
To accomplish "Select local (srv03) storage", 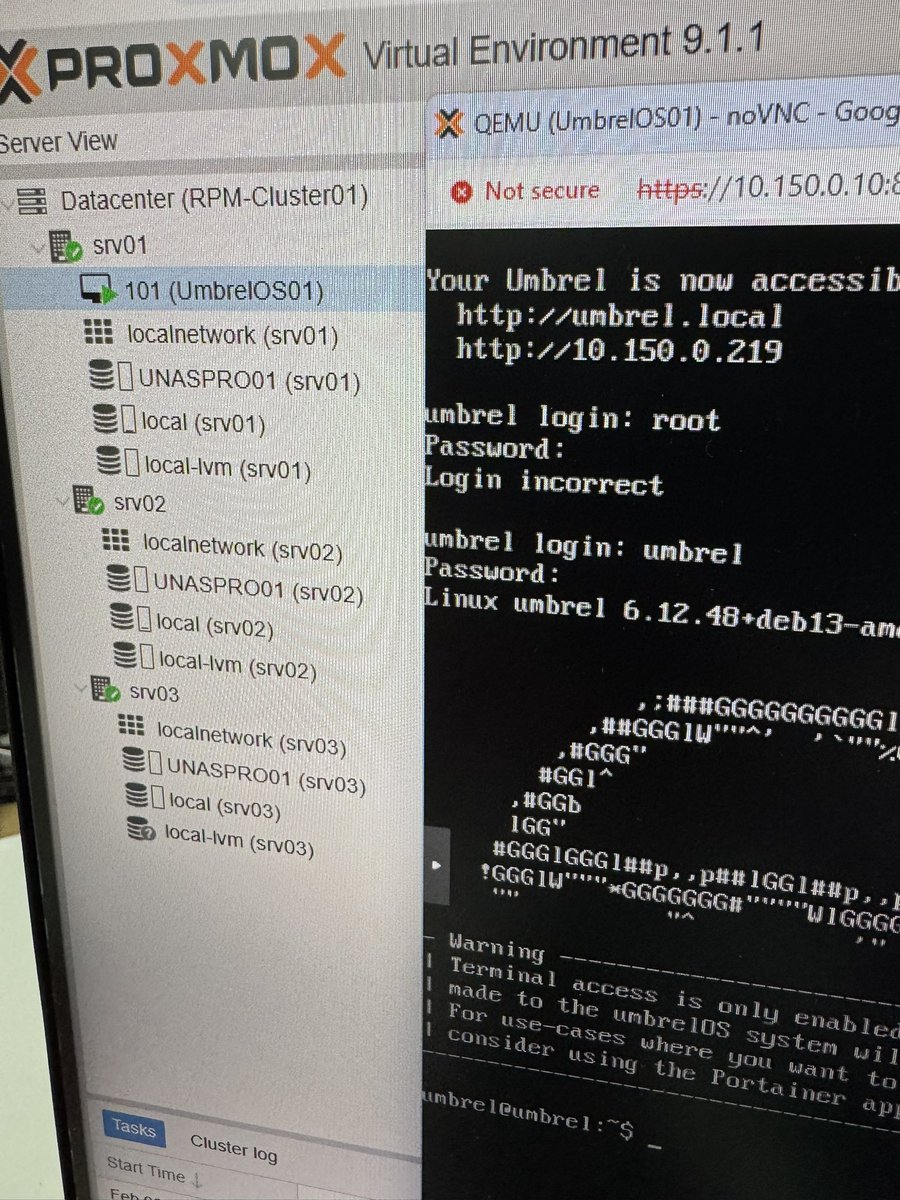I will point(225,807).
